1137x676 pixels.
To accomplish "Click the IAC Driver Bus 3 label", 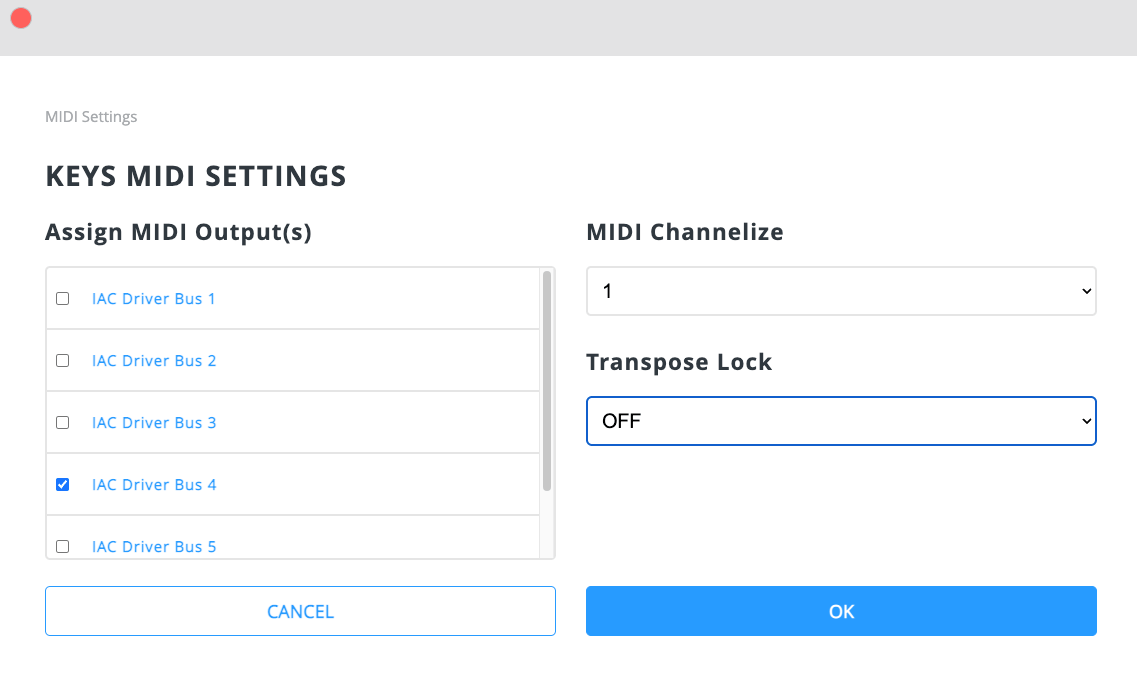I will click(154, 422).
